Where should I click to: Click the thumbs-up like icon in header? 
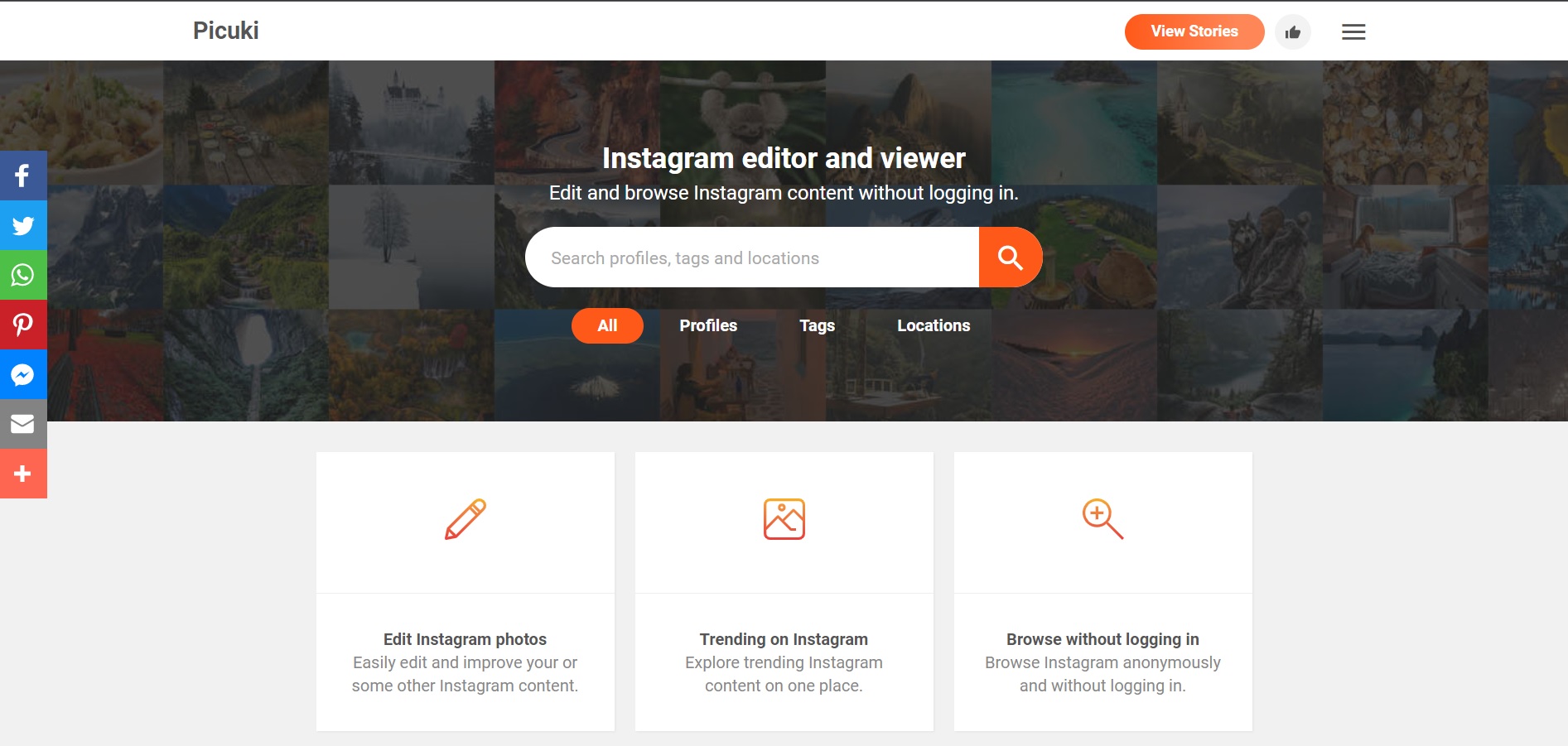(x=1293, y=32)
